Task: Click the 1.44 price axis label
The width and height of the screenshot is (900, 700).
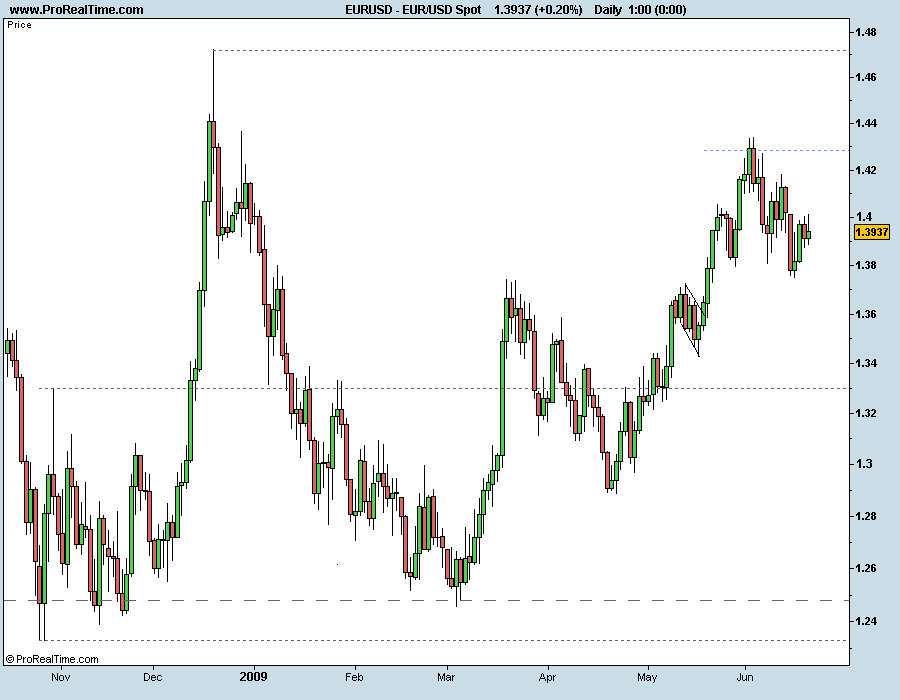Action: [x=866, y=123]
